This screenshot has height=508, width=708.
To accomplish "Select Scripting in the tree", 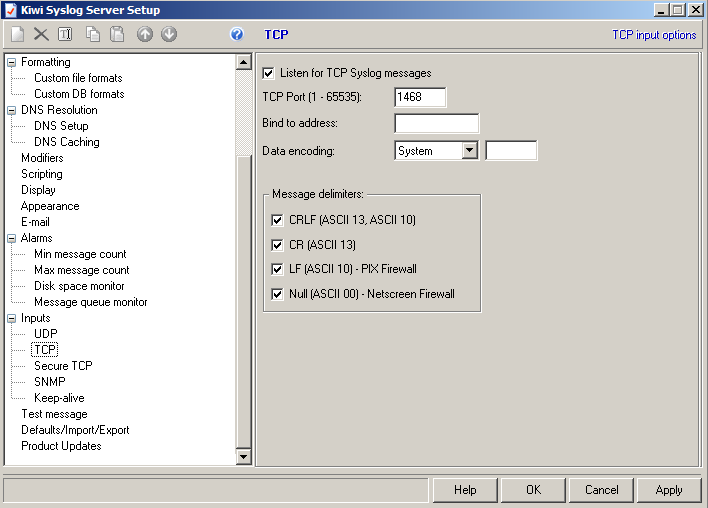I will coord(42,174).
